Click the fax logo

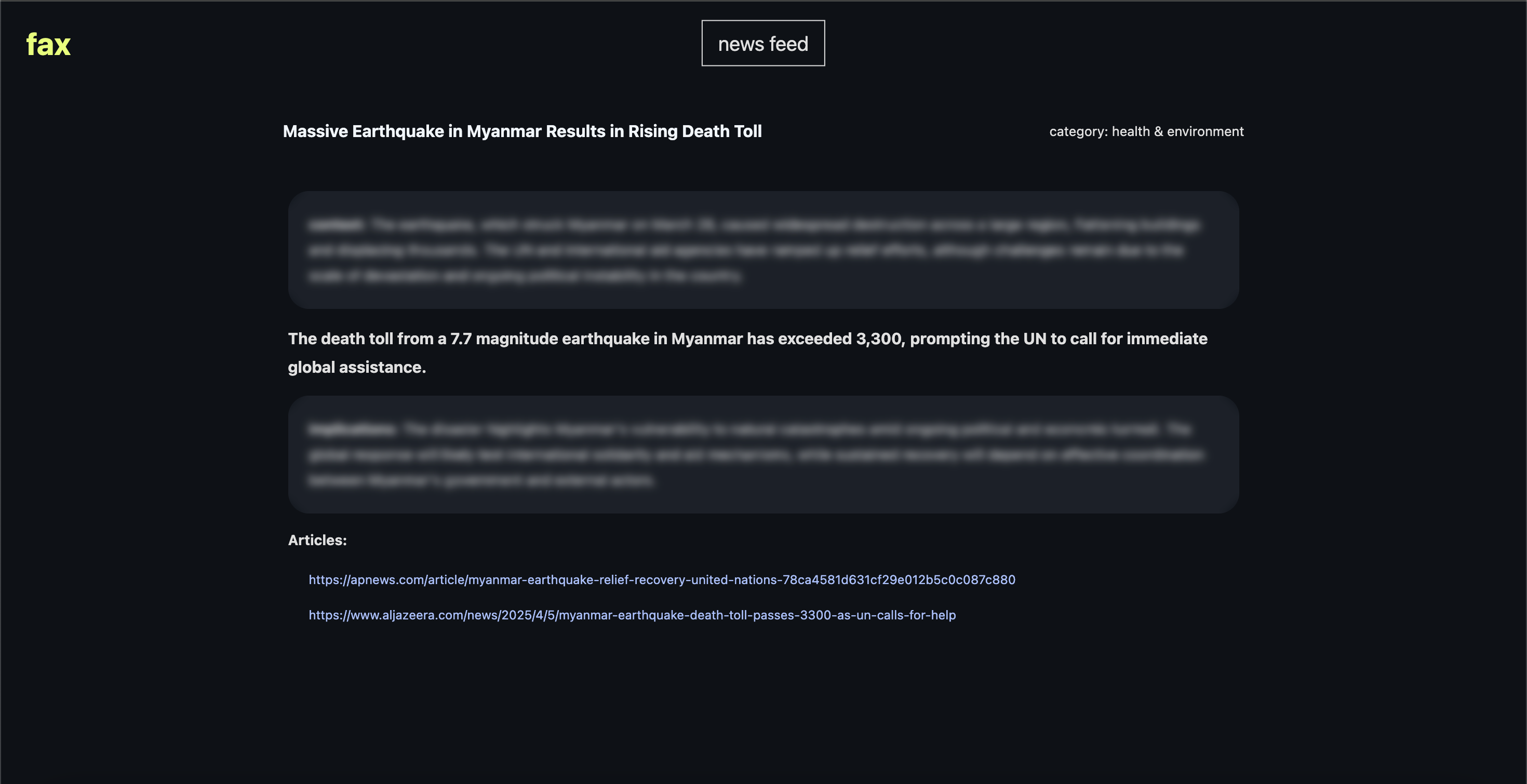(x=48, y=45)
